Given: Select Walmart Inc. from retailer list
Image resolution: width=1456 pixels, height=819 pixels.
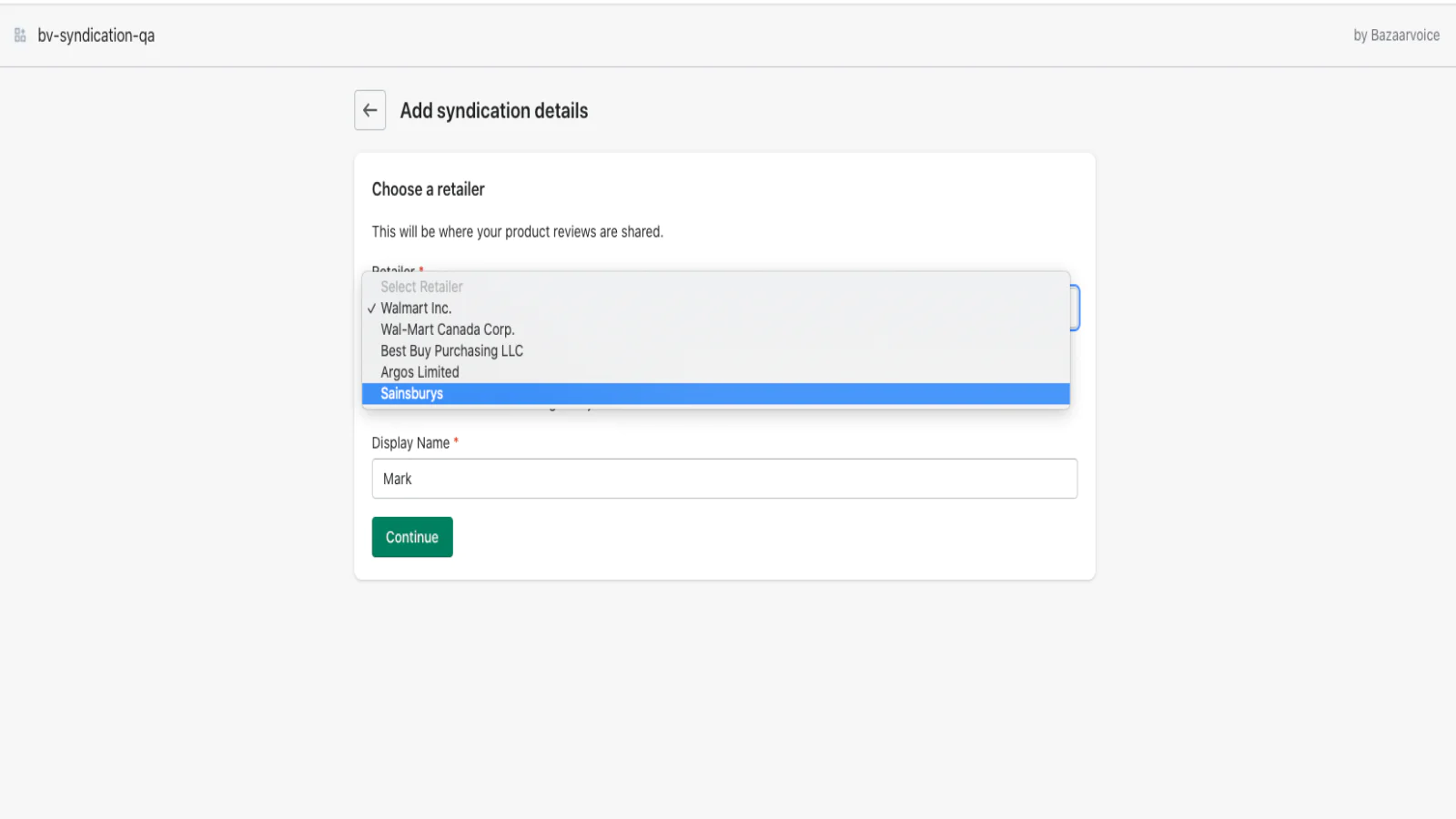Looking at the screenshot, I should pyautogui.click(x=715, y=308).
